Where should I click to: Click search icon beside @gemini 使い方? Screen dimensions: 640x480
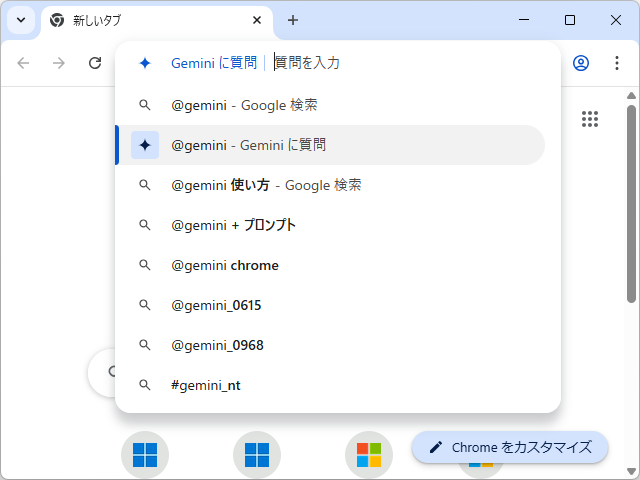145,185
